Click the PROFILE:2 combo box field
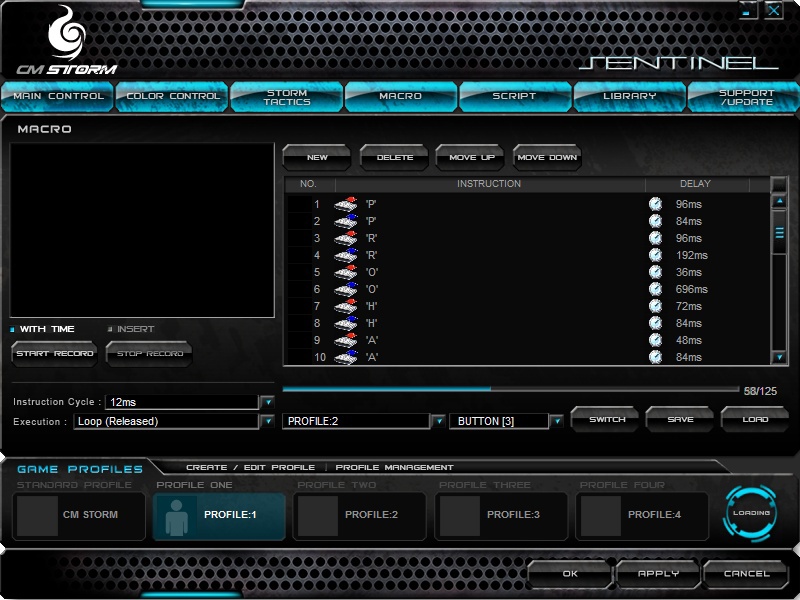This screenshot has height=600, width=800. tap(356, 421)
